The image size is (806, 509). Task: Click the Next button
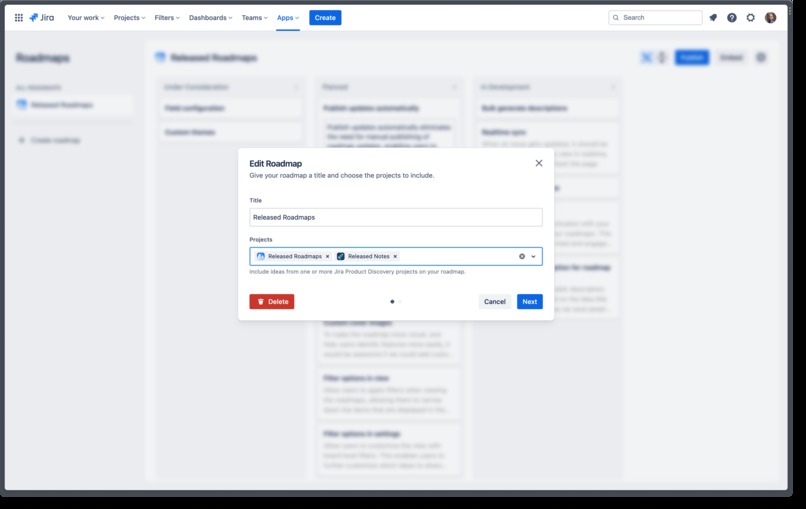(x=529, y=301)
